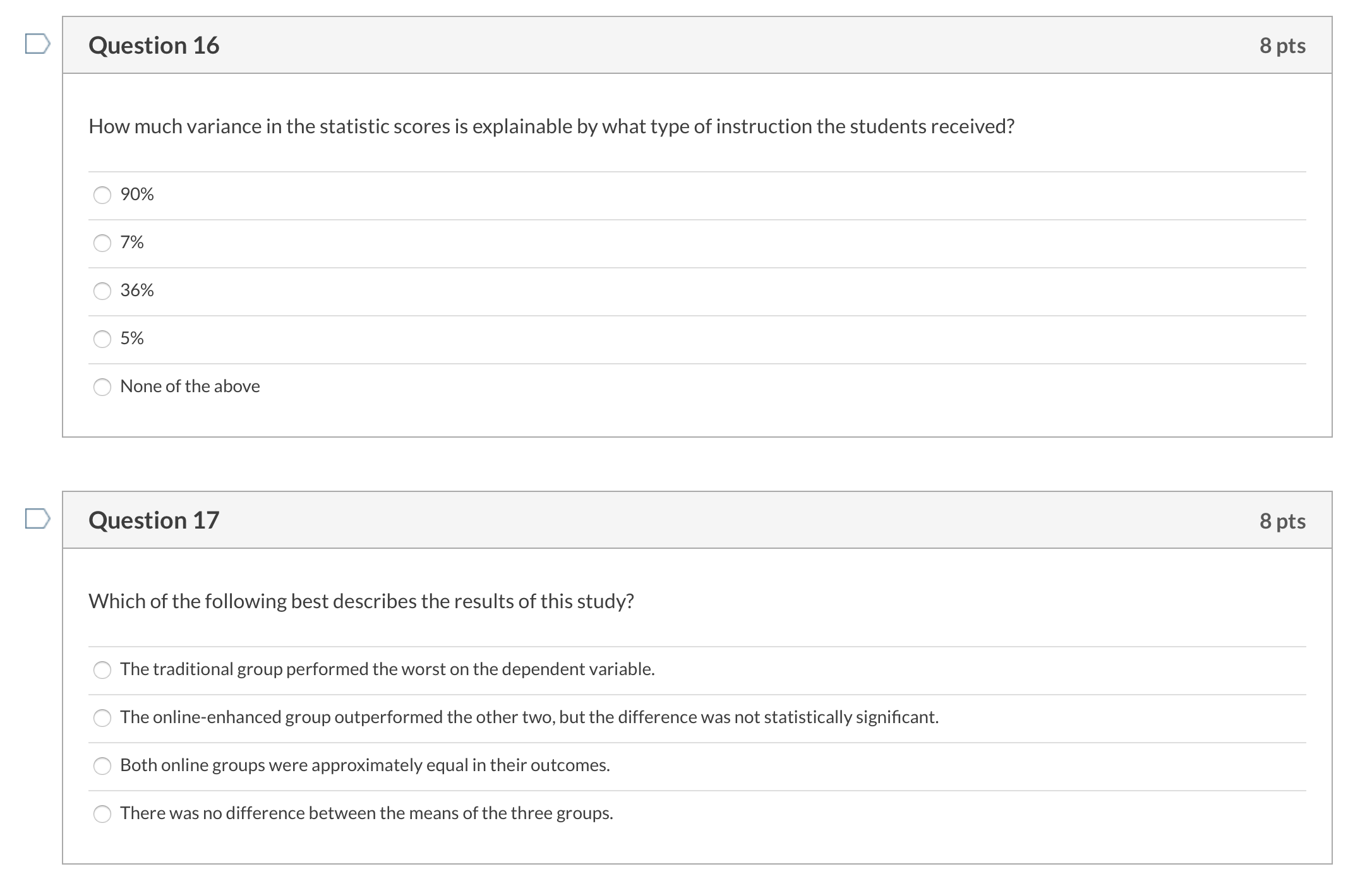The image size is (1372, 881).
Task: Pick both online groups approximately equal answer
Action: [x=102, y=766]
